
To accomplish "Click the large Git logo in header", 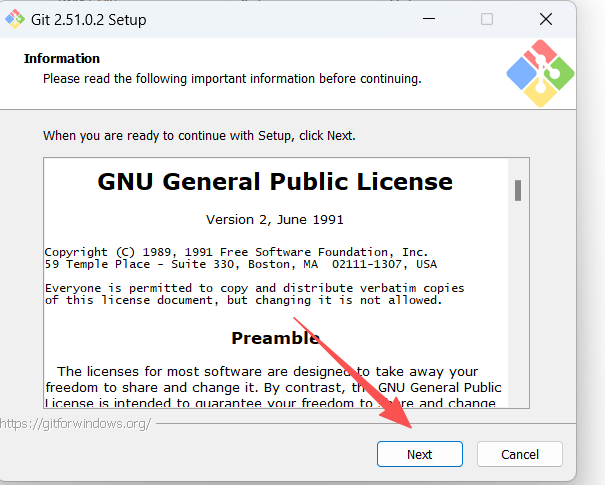I will coord(540,73).
